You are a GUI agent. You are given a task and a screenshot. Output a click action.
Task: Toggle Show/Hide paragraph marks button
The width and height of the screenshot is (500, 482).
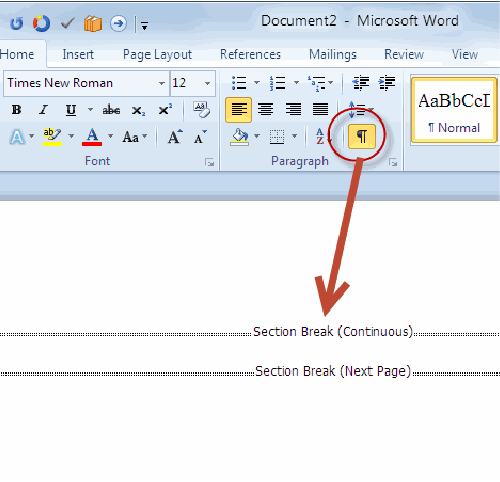point(362,136)
